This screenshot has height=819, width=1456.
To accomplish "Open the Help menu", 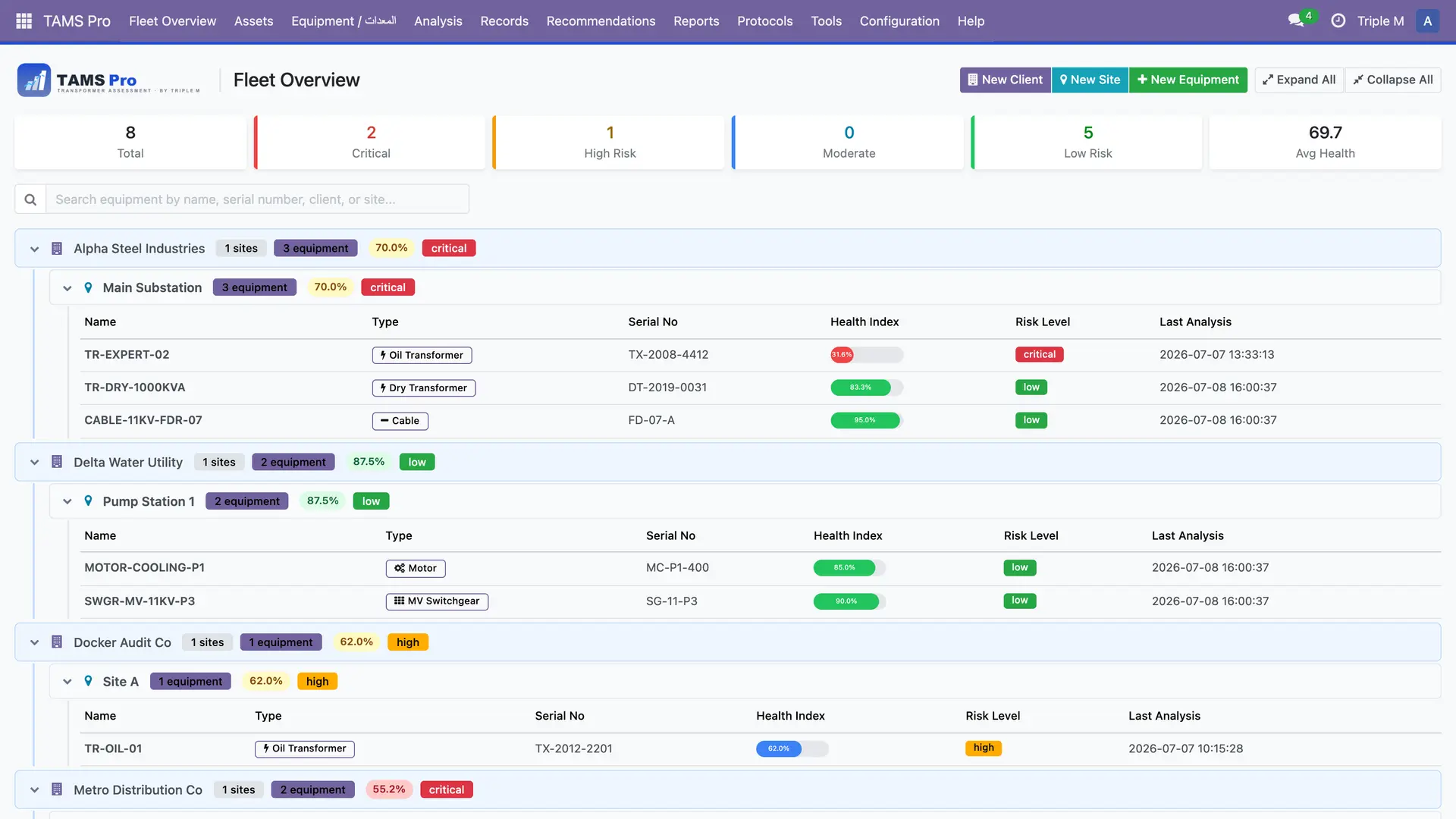I will pyautogui.click(x=971, y=21).
